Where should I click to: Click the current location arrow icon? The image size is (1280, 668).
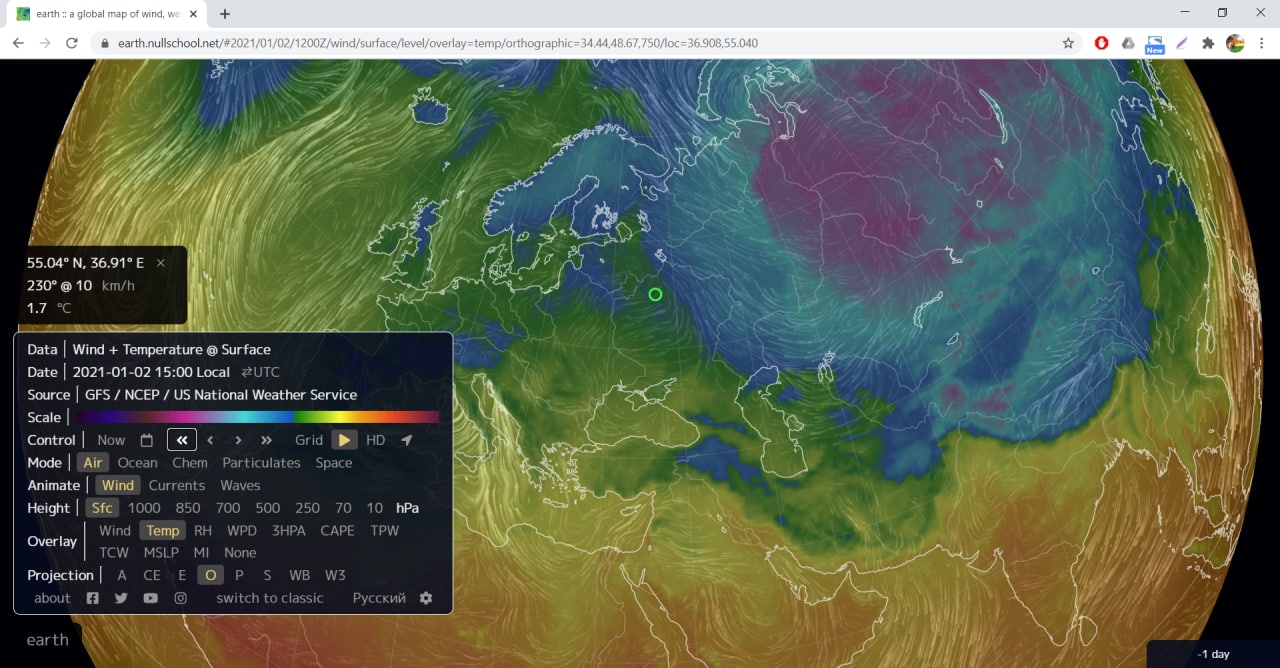pos(406,440)
